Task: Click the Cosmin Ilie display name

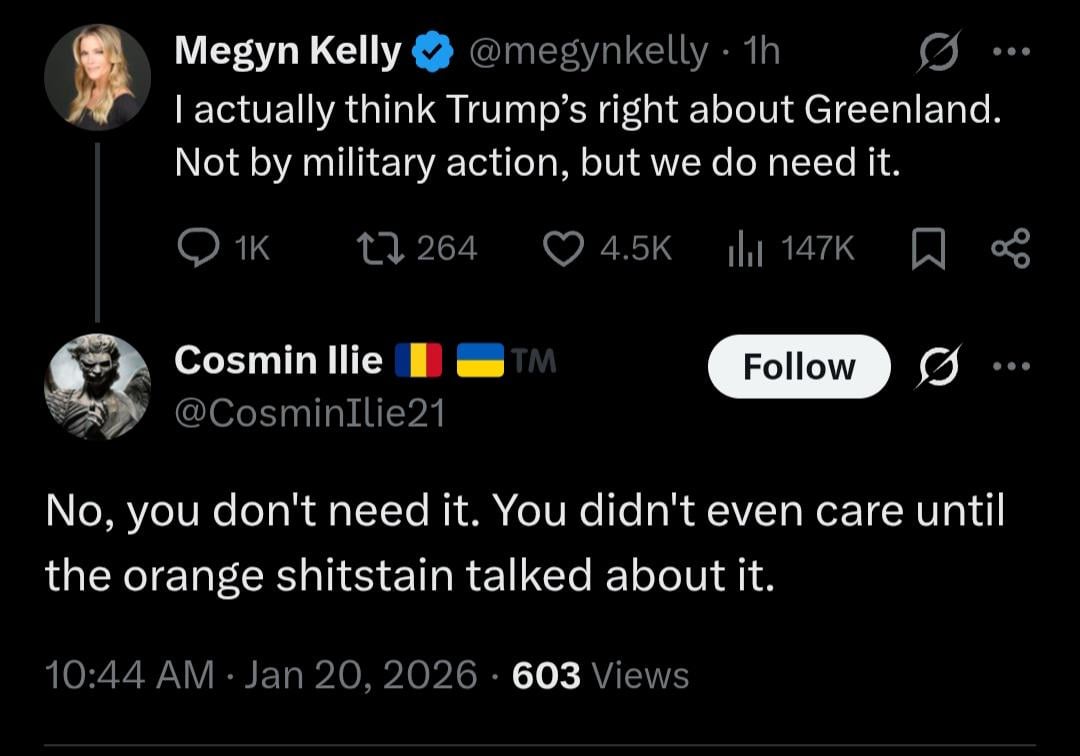Action: pyautogui.click(x=278, y=360)
